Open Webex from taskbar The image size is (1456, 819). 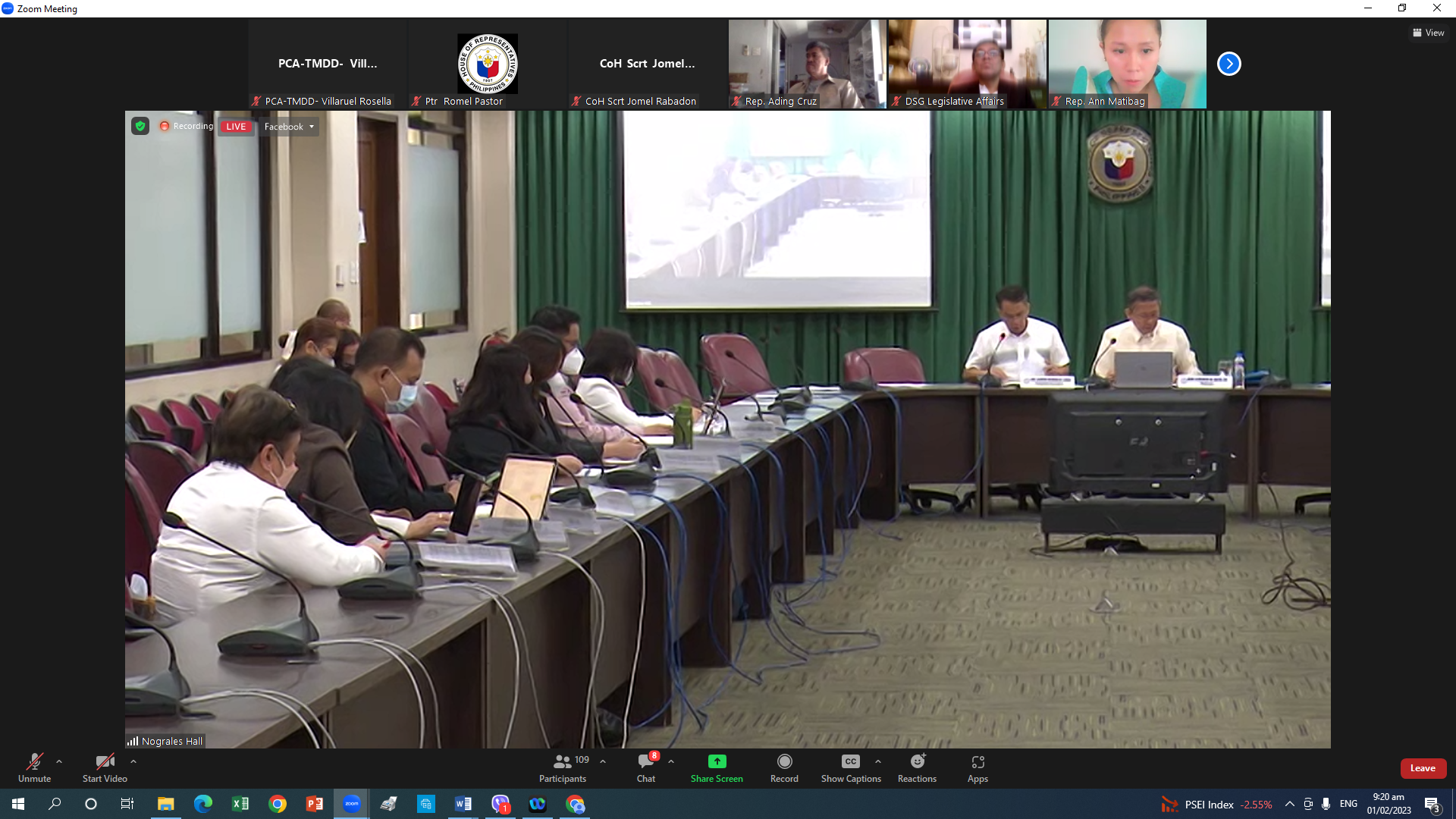[x=537, y=804]
